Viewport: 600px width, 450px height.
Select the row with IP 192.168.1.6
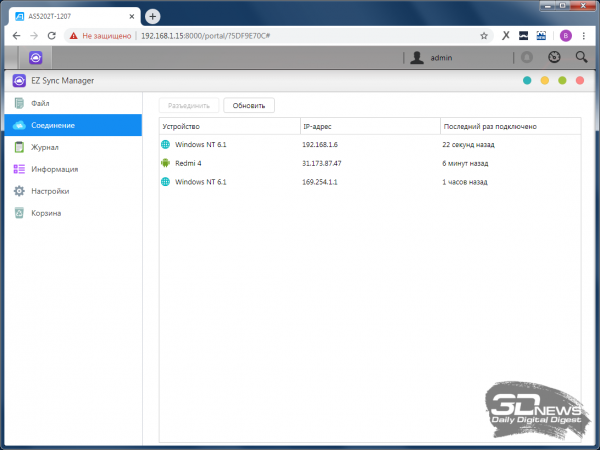pyautogui.click(x=368, y=145)
